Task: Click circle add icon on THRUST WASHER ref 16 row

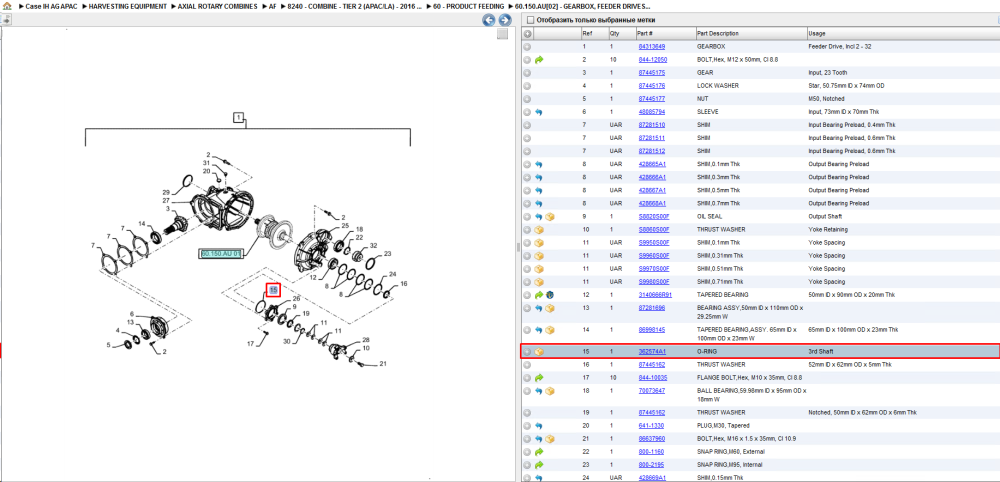Action: [527, 365]
